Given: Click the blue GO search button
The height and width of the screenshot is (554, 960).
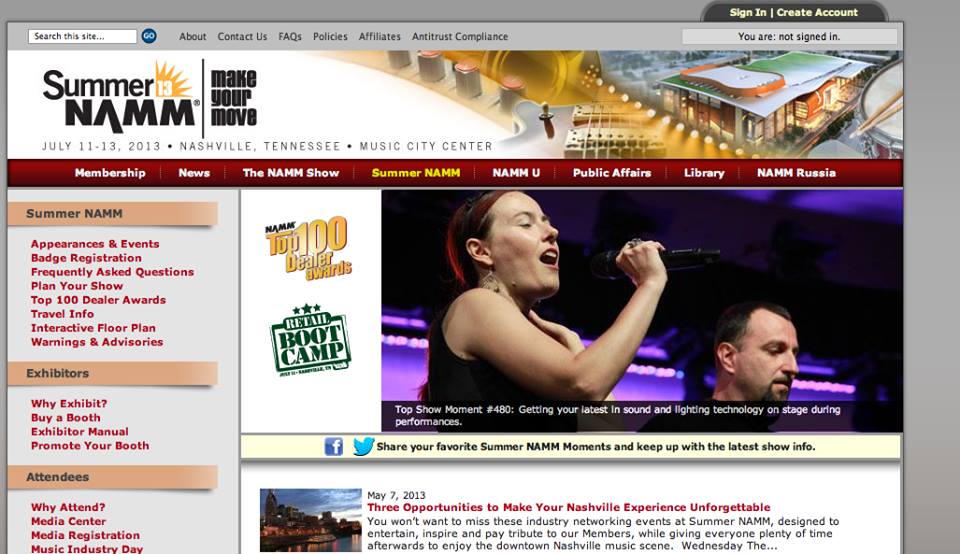Looking at the screenshot, I should [x=149, y=36].
